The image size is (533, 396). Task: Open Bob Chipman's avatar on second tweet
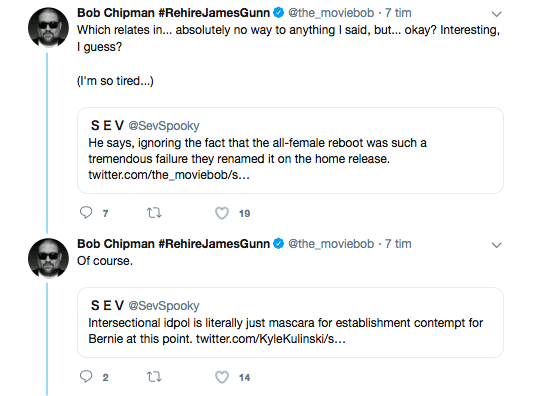point(48,258)
